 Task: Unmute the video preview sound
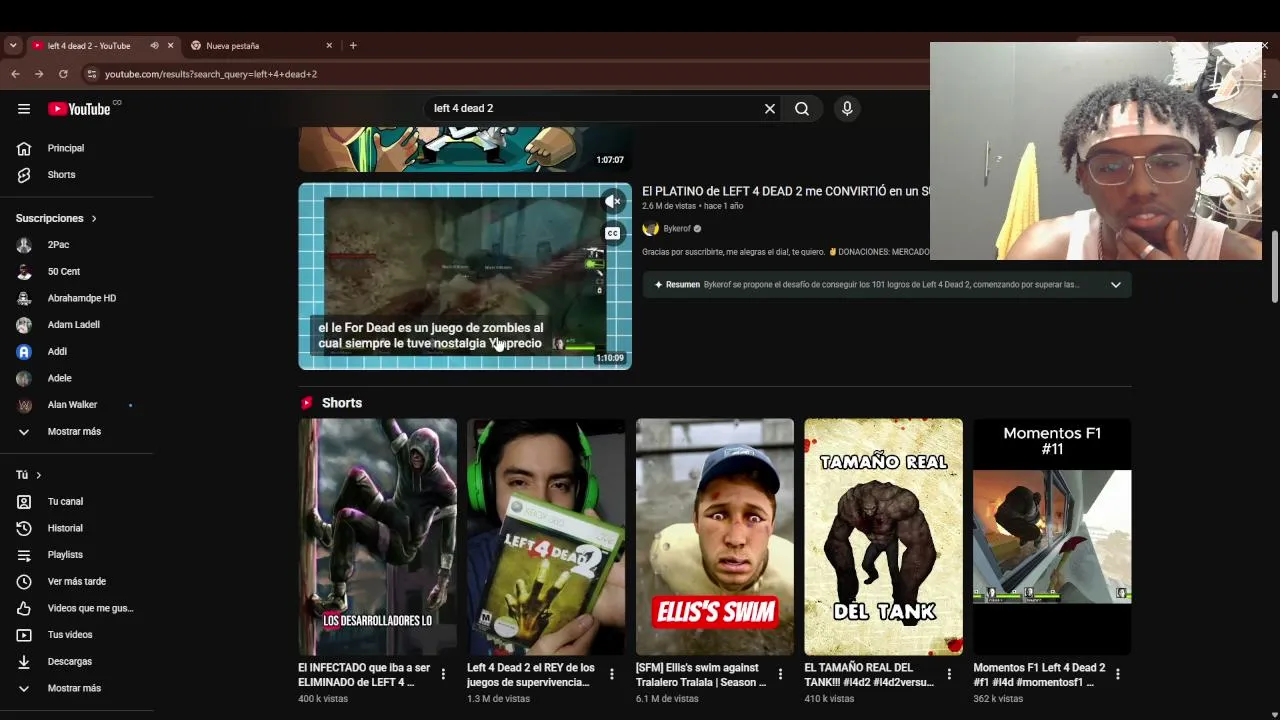point(613,201)
